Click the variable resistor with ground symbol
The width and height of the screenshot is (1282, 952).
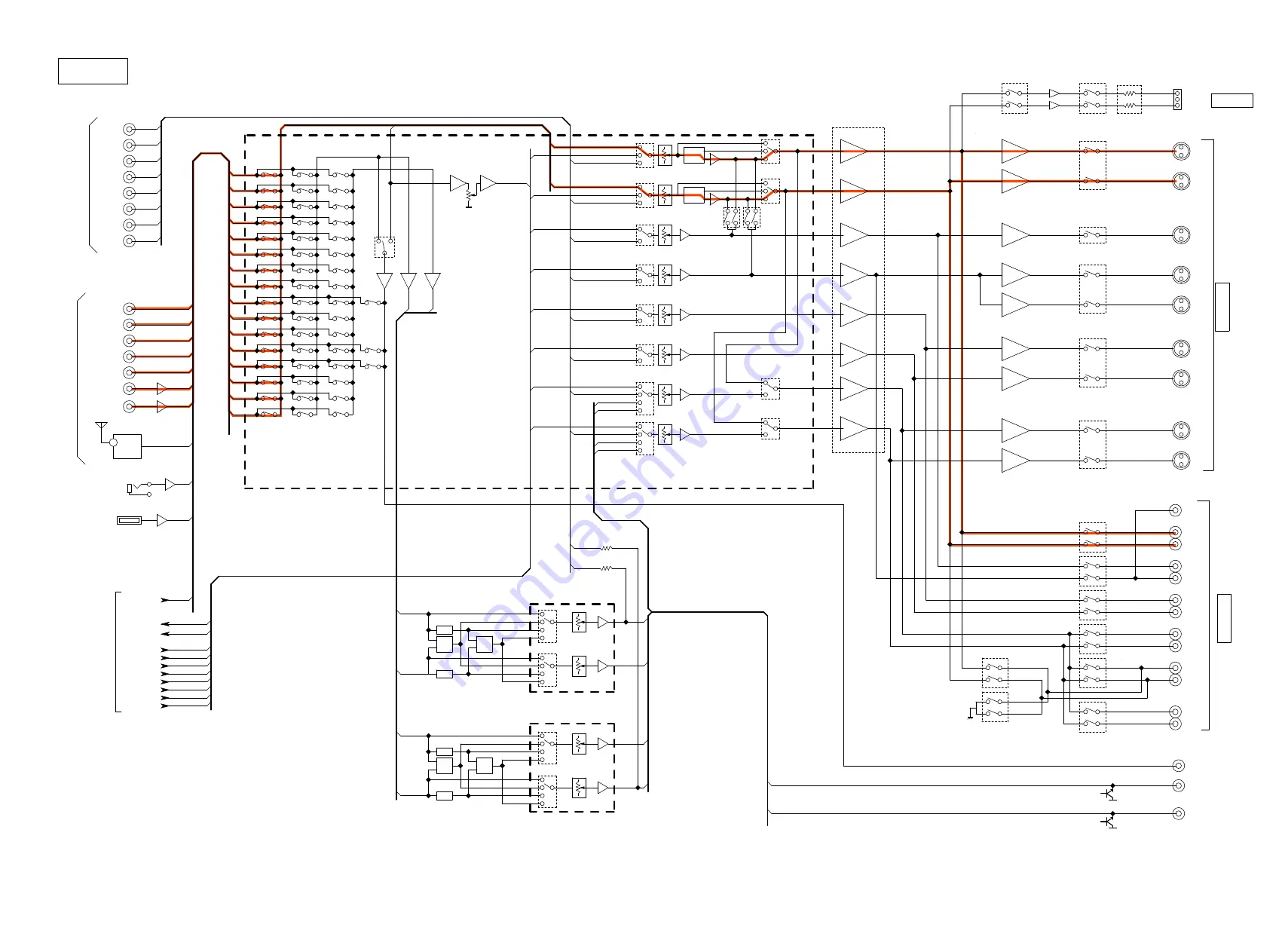(x=470, y=197)
